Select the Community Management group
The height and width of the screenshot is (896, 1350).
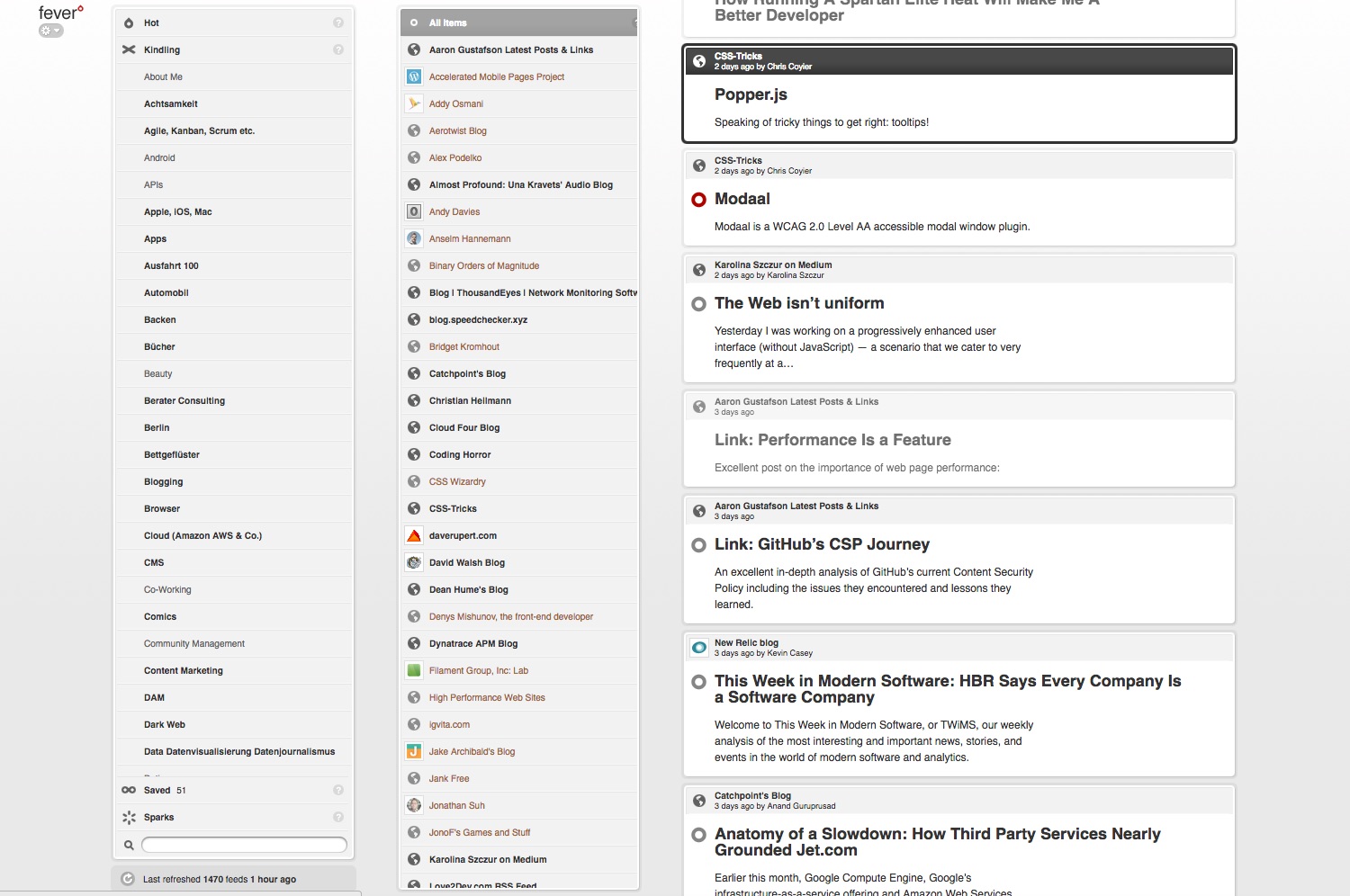(234, 643)
